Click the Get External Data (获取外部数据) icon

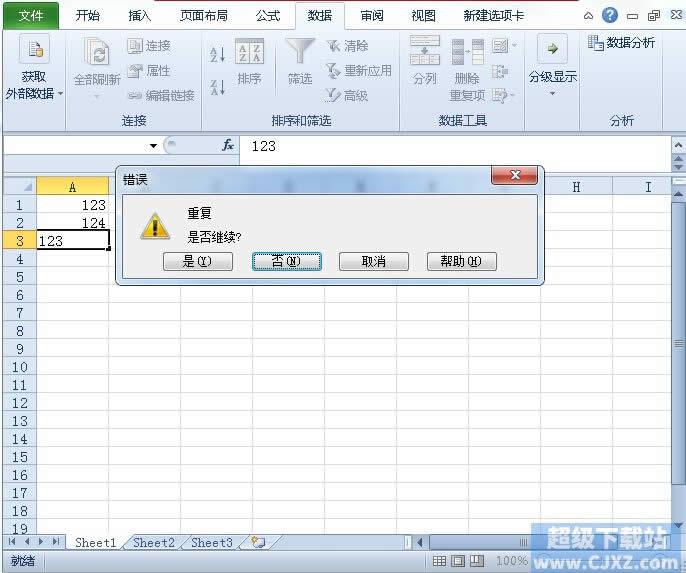tap(34, 52)
